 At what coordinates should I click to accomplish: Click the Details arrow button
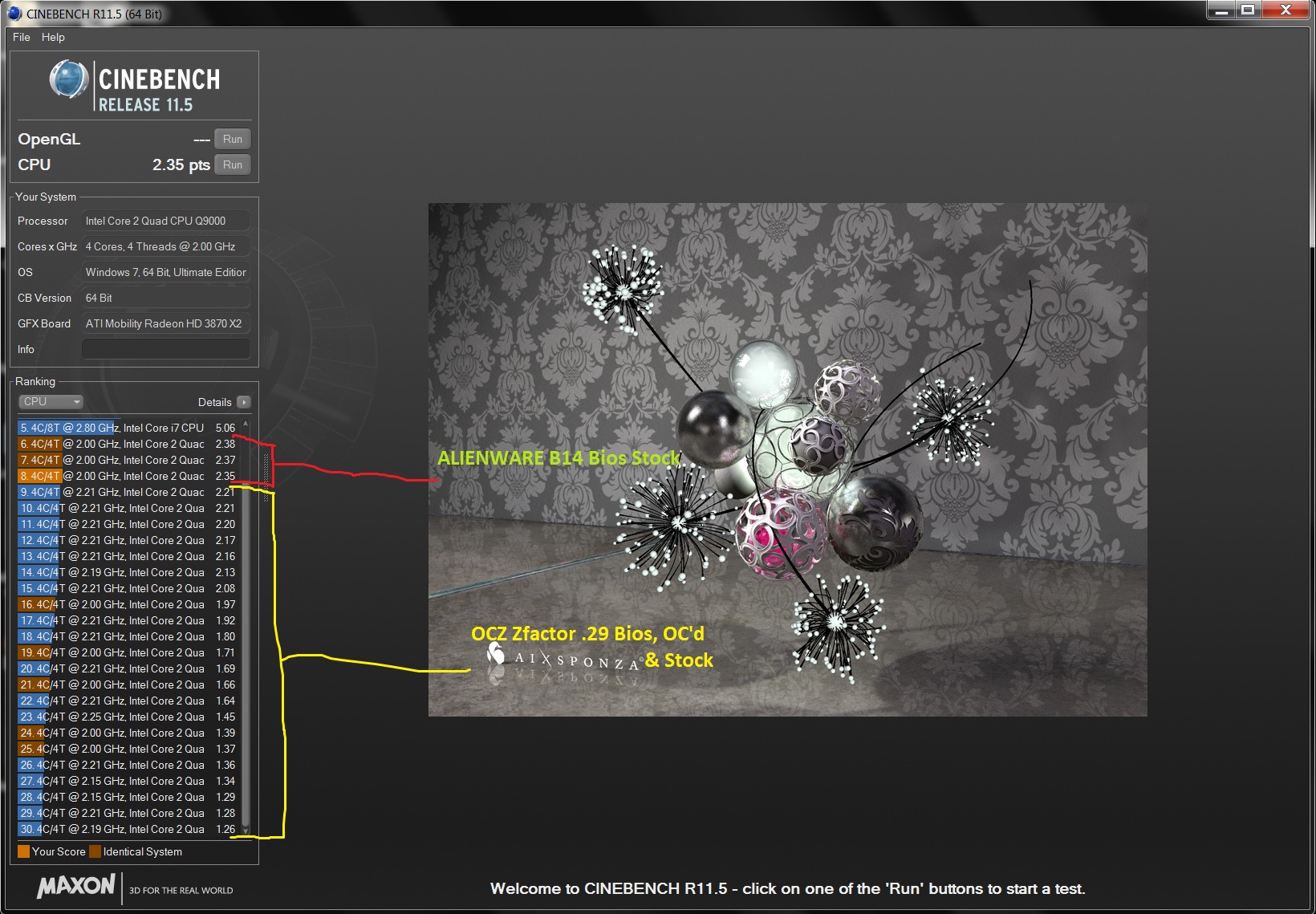pyautogui.click(x=244, y=402)
